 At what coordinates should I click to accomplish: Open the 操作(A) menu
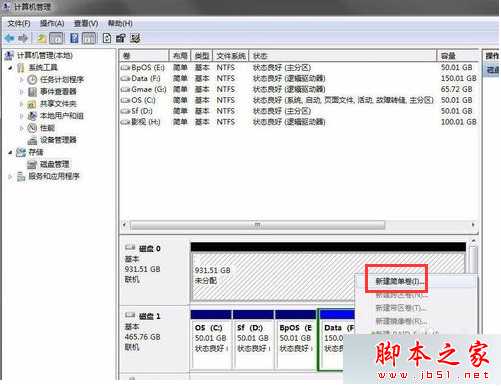pos(52,24)
